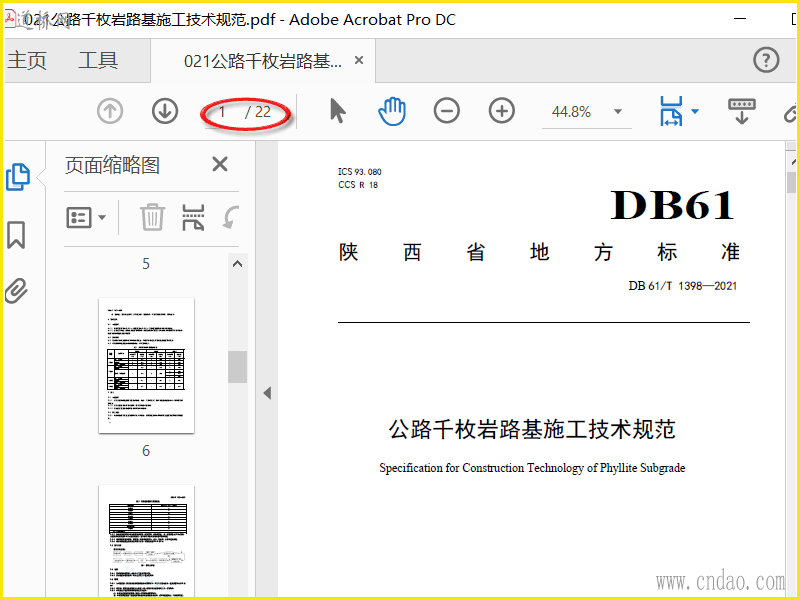The width and height of the screenshot is (800, 600).
Task: Click the delete pages trash icon
Action: [152, 217]
